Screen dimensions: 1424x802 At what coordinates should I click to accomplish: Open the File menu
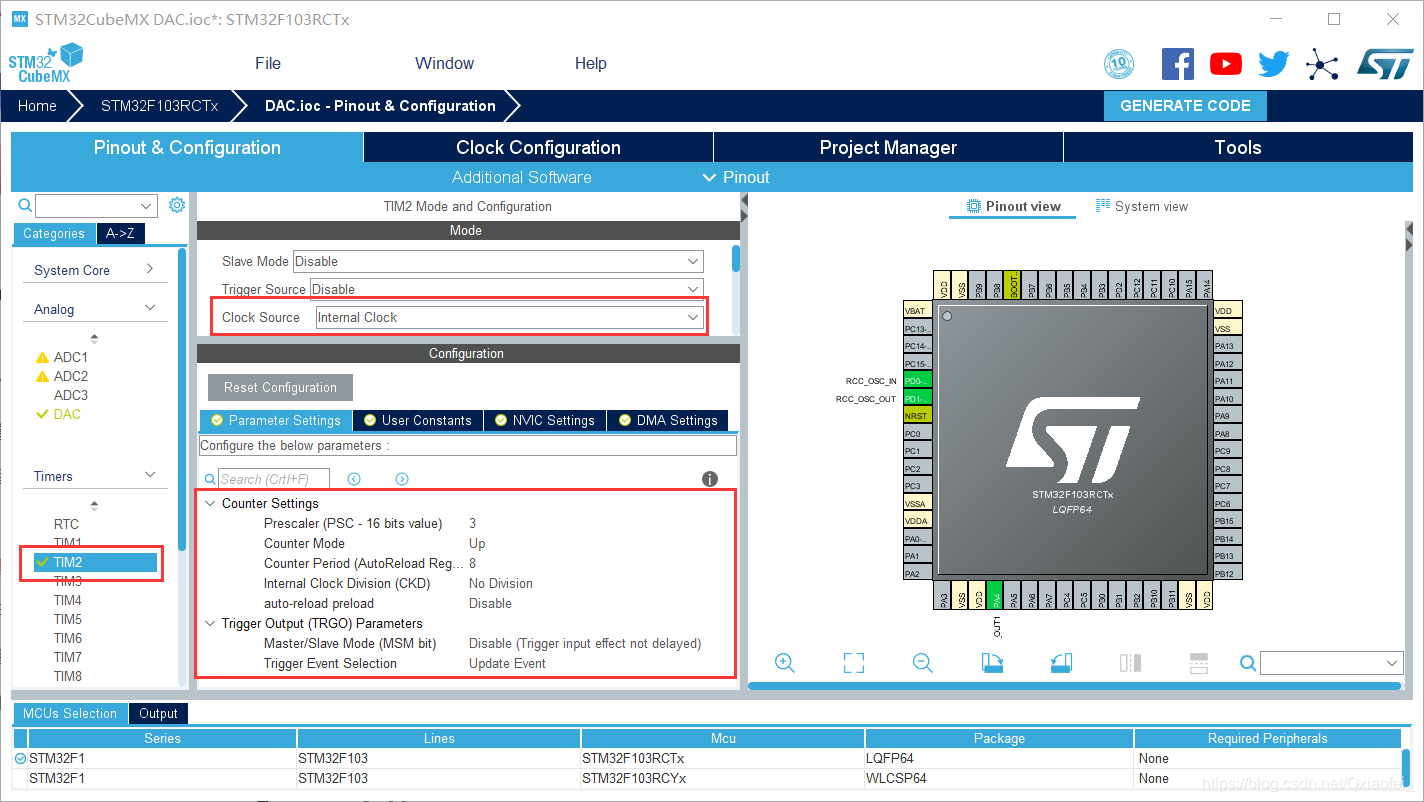tap(268, 63)
